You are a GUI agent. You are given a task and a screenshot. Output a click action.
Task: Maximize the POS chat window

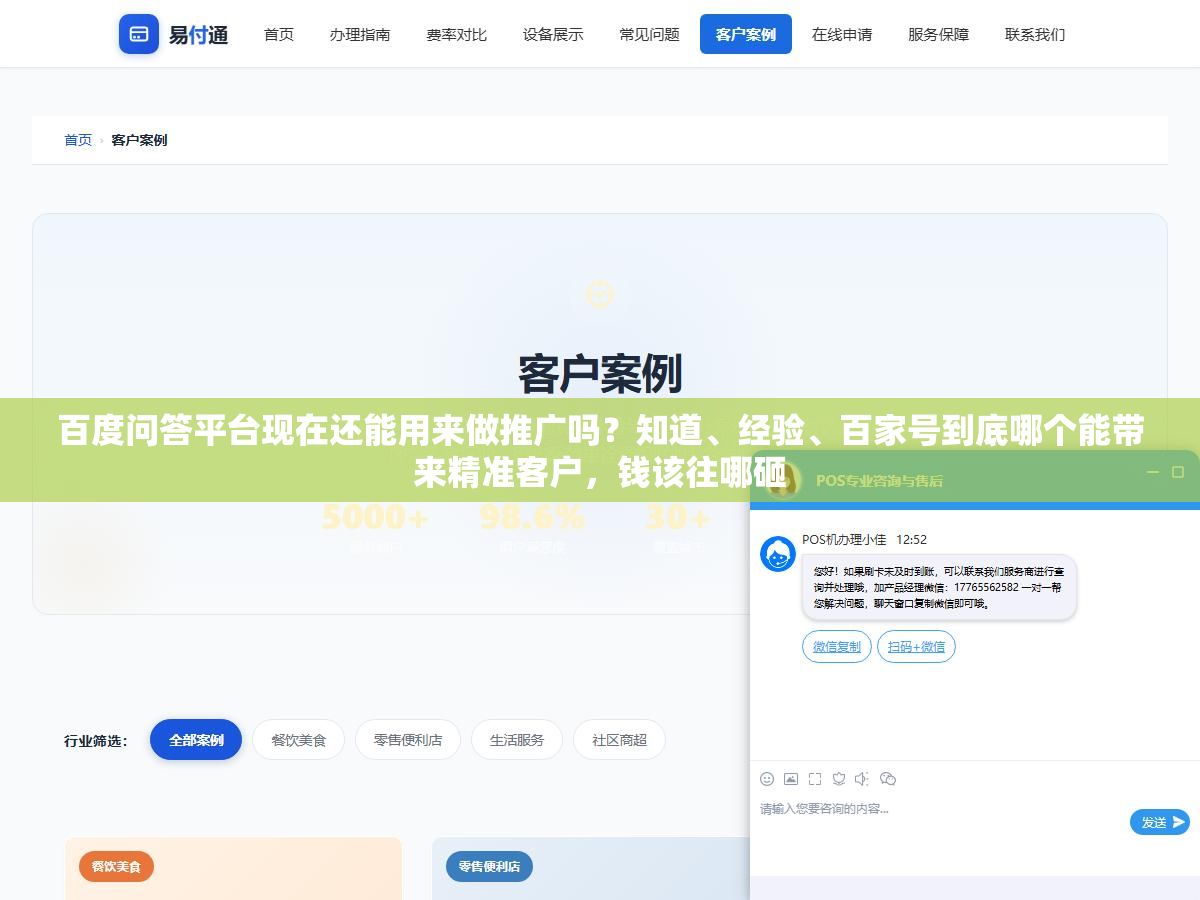coord(1178,472)
